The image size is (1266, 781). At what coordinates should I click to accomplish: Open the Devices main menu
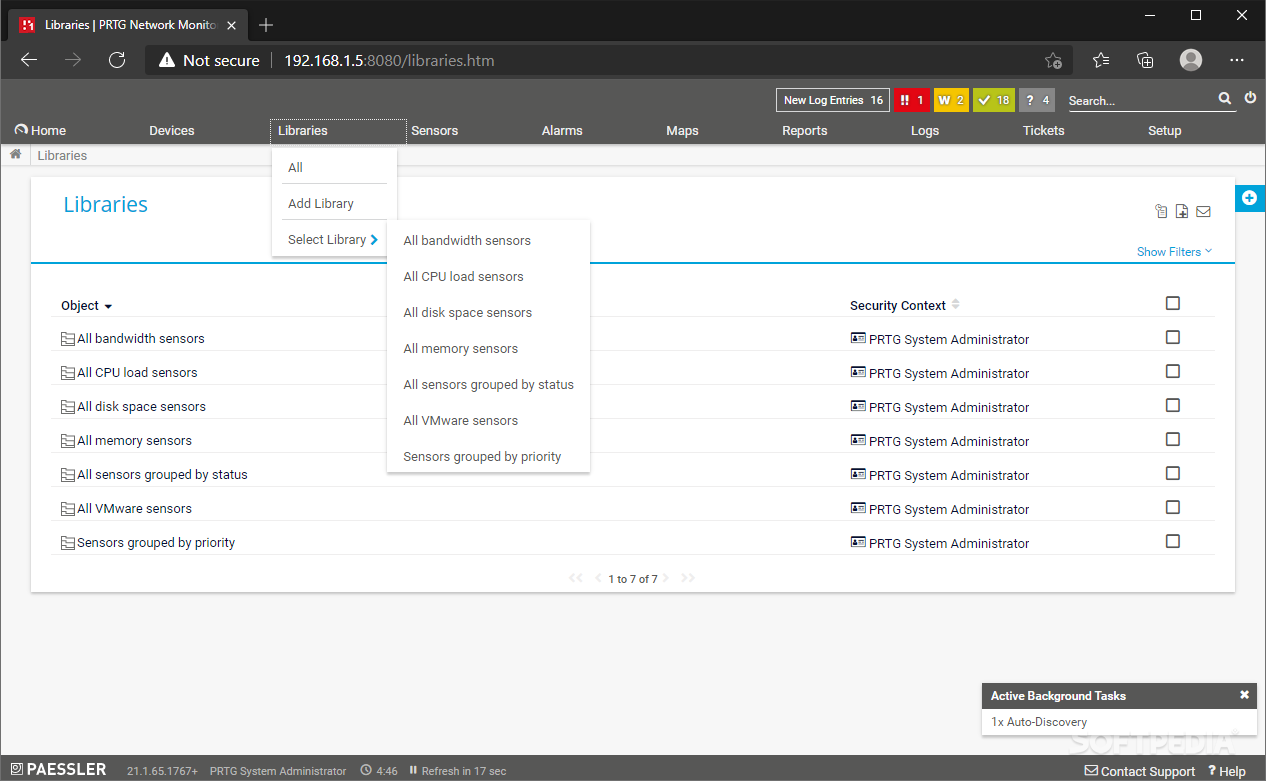click(x=172, y=131)
